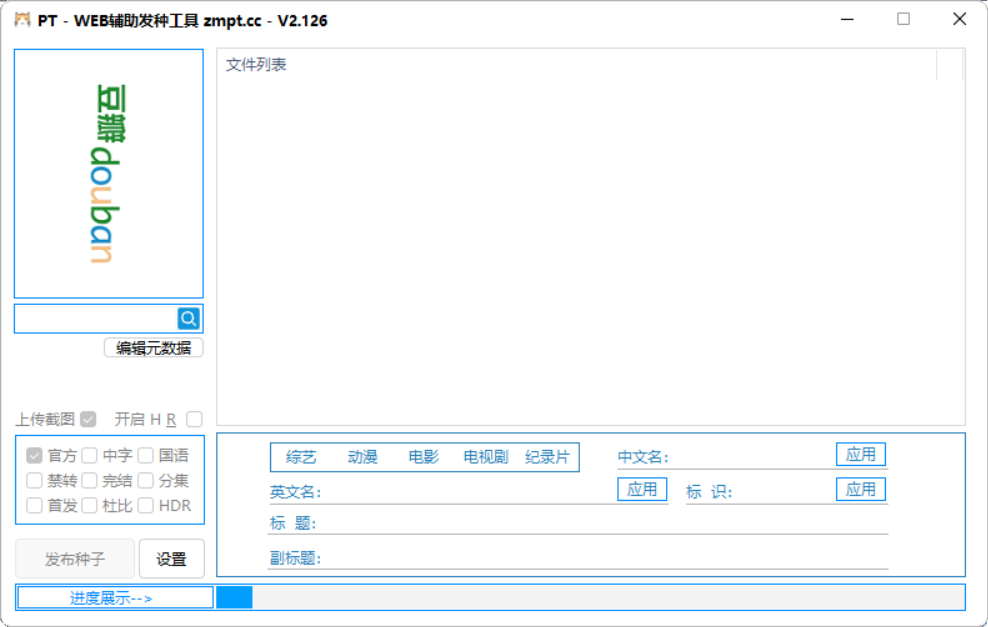Toggle the 禁转 checkbox

[34, 480]
